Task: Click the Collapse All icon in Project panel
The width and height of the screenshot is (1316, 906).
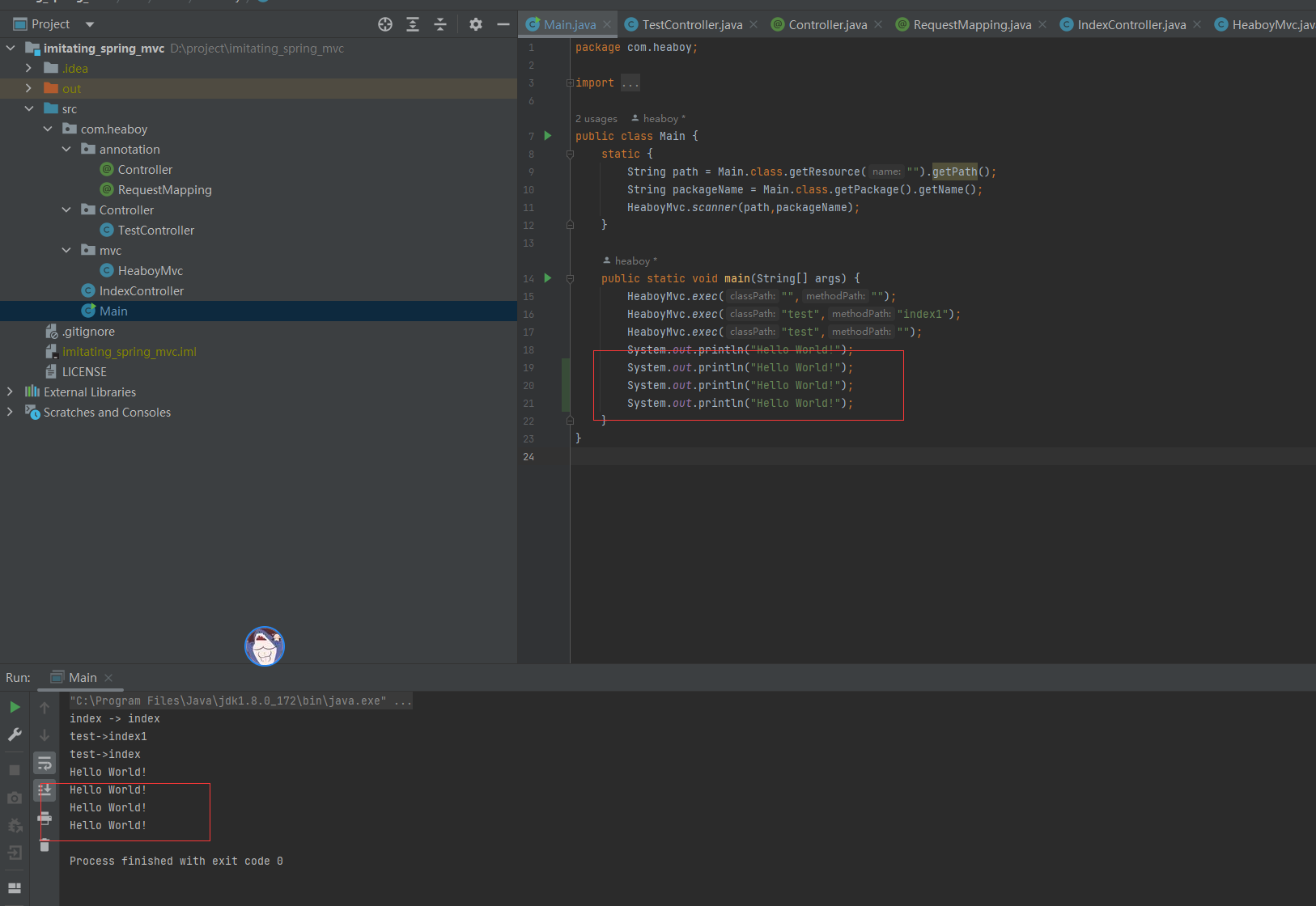Action: click(440, 24)
